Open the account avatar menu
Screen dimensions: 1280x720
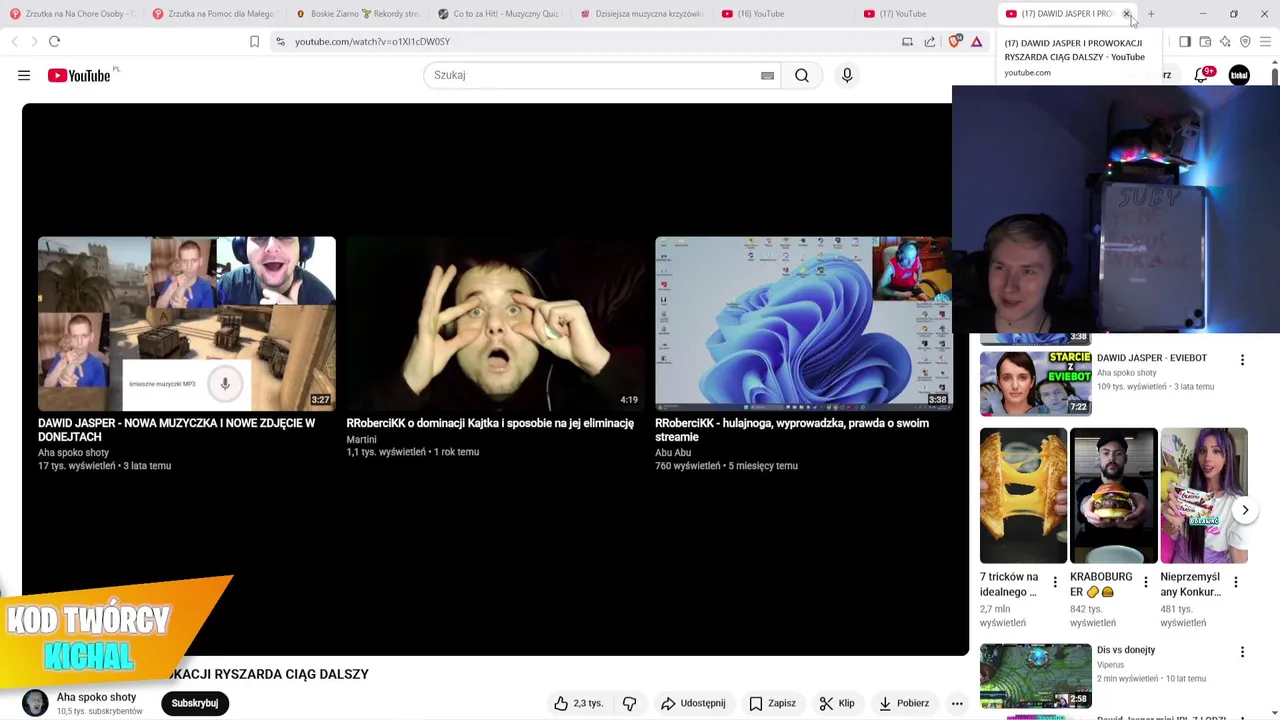1239,75
